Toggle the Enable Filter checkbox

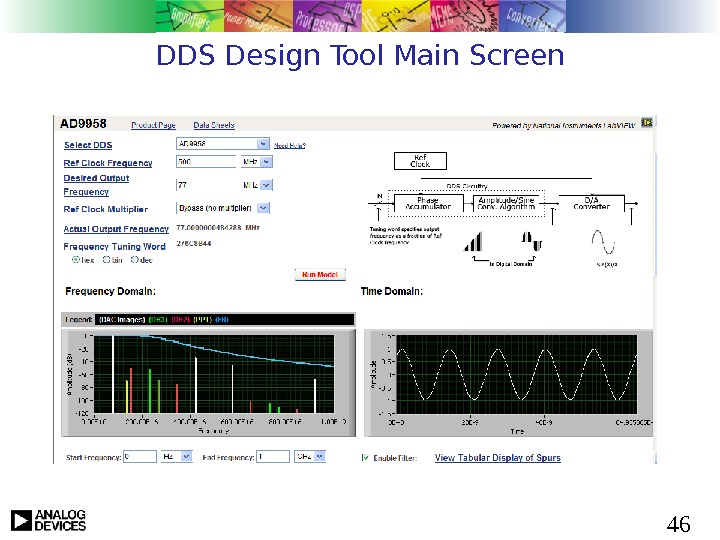tap(365, 457)
